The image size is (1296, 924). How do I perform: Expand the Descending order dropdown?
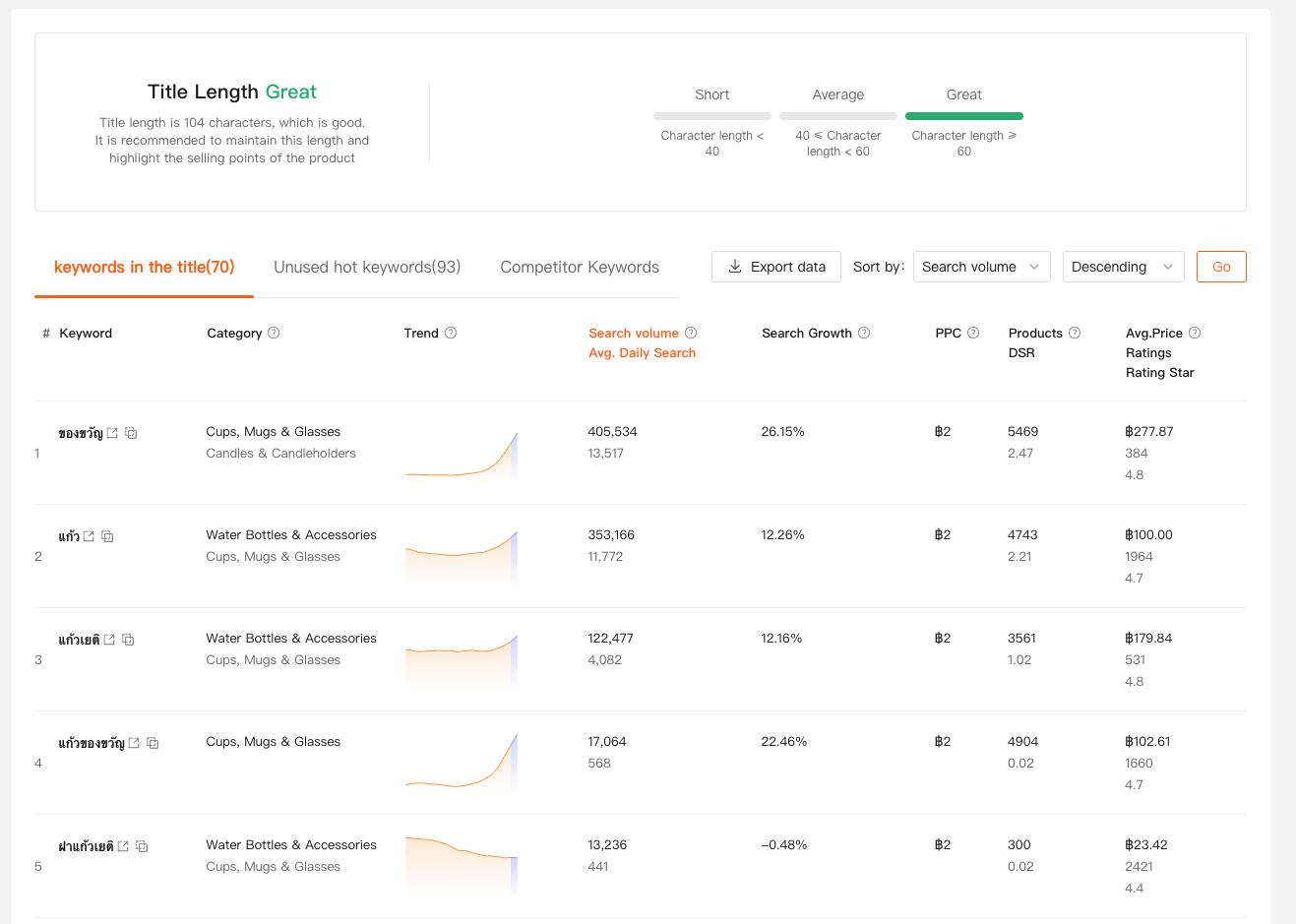click(1123, 267)
